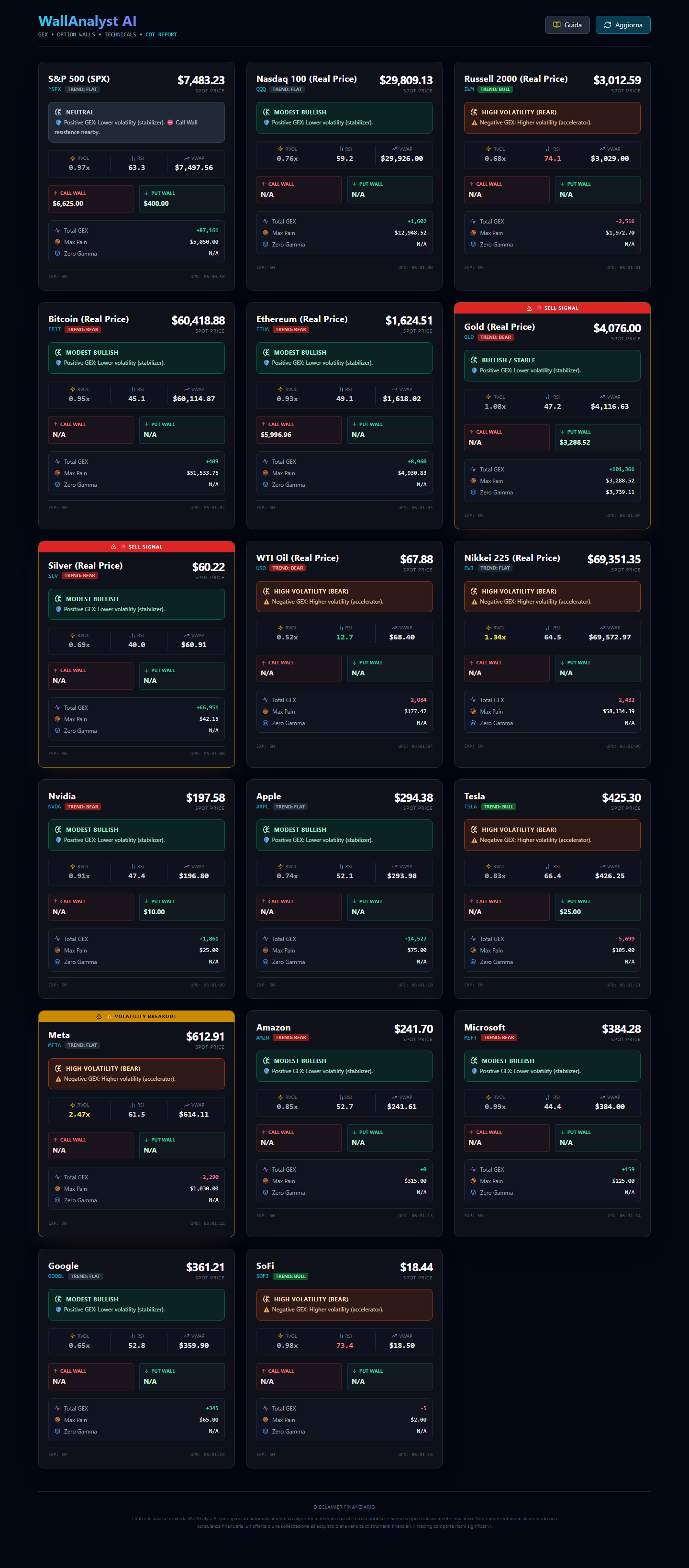Click the brain icon beside S&P 500 NEUTRAL
The height and width of the screenshot is (1568, 689).
coord(58,112)
